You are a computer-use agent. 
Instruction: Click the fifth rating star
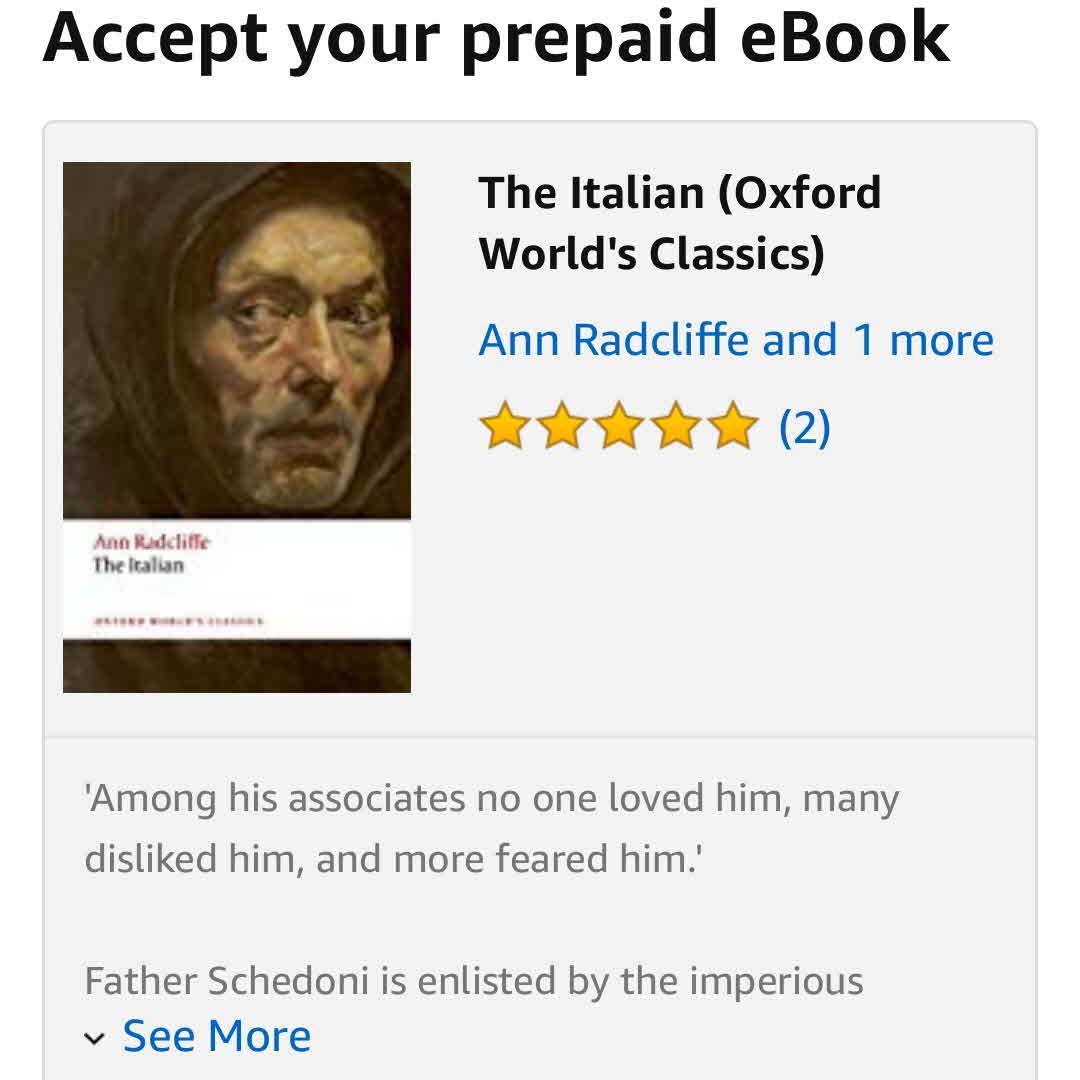[733, 426]
